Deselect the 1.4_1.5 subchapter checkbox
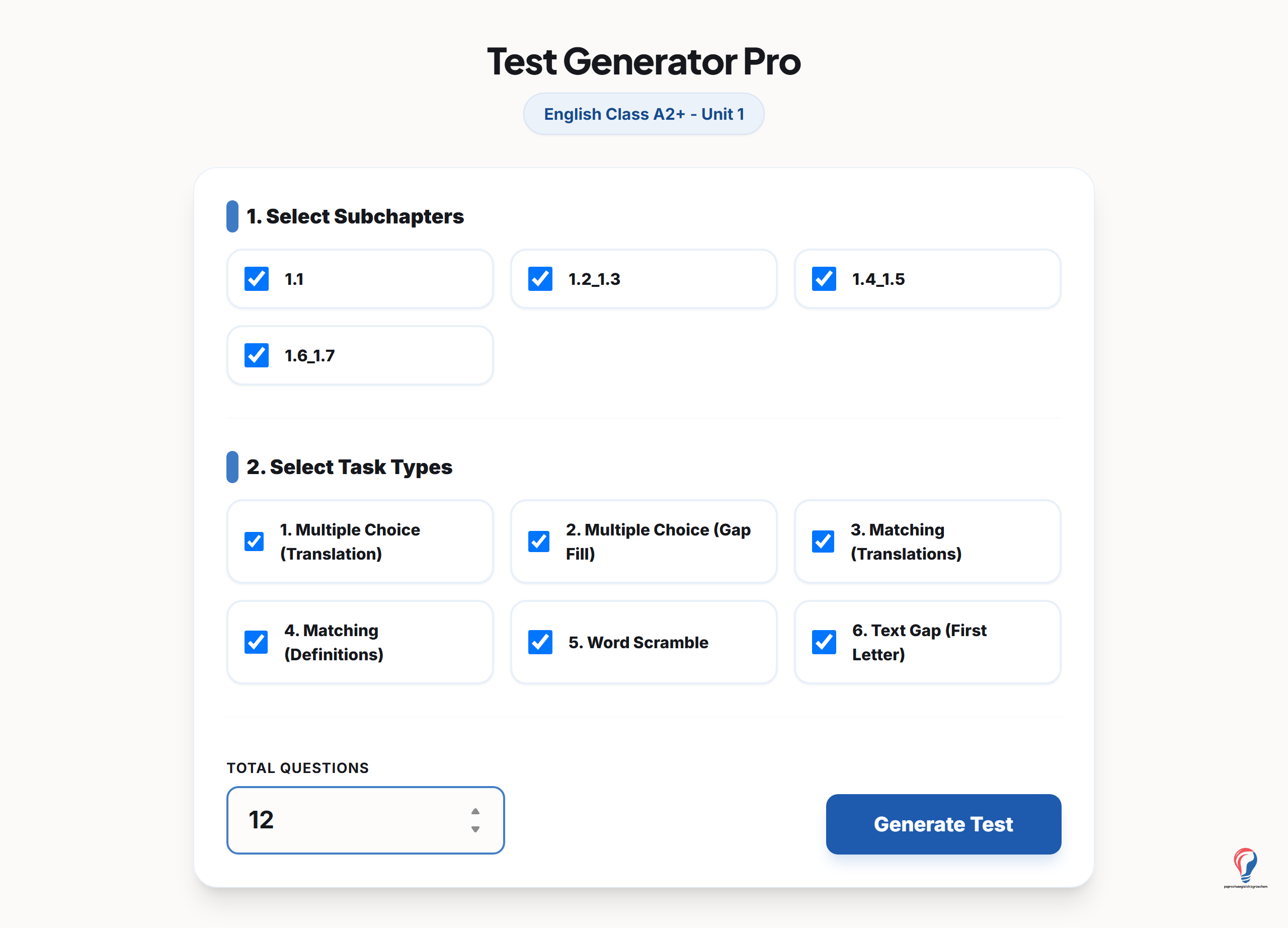Viewport: 1288px width, 928px height. (x=824, y=279)
